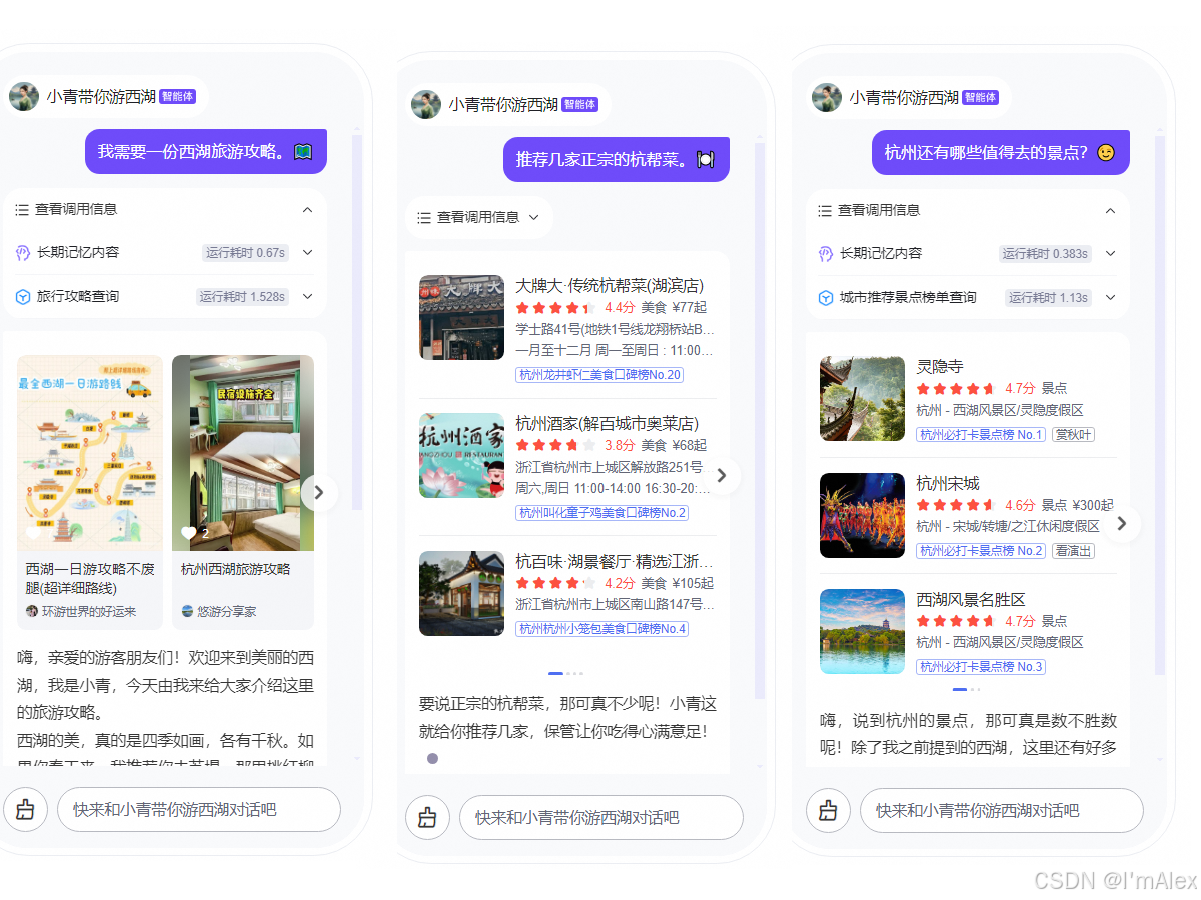1201x900 pixels.
Task: Click the middle panel vertical scrollbar
Action: (x=760, y=420)
